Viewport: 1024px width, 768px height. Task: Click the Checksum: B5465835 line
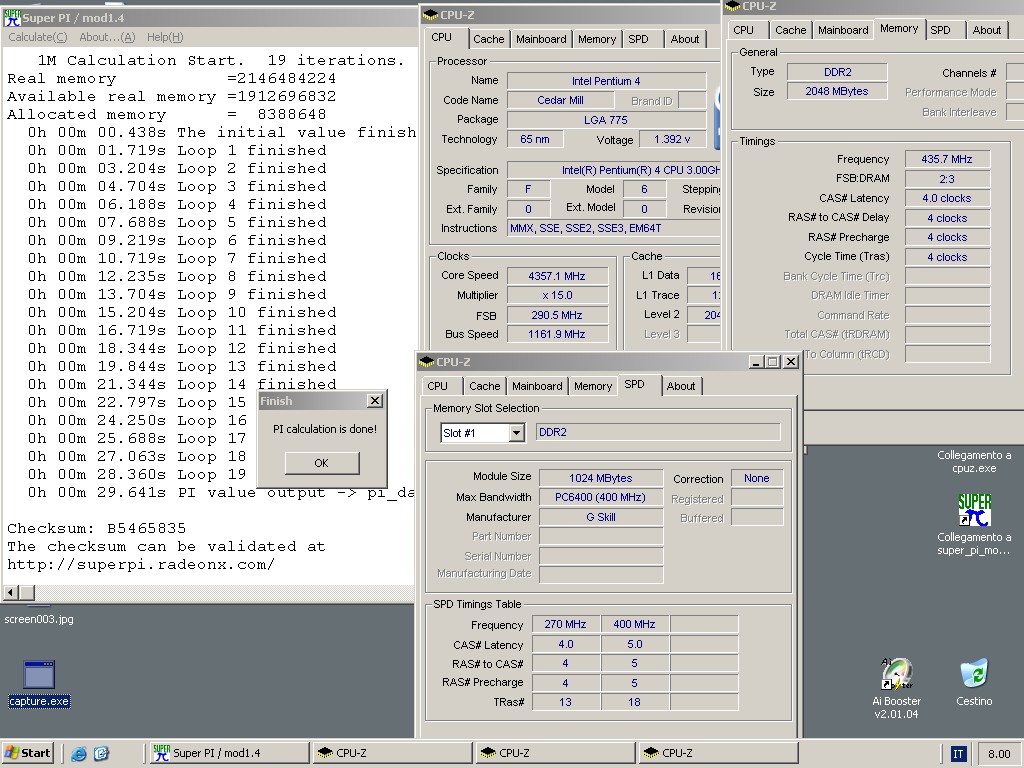pos(97,528)
